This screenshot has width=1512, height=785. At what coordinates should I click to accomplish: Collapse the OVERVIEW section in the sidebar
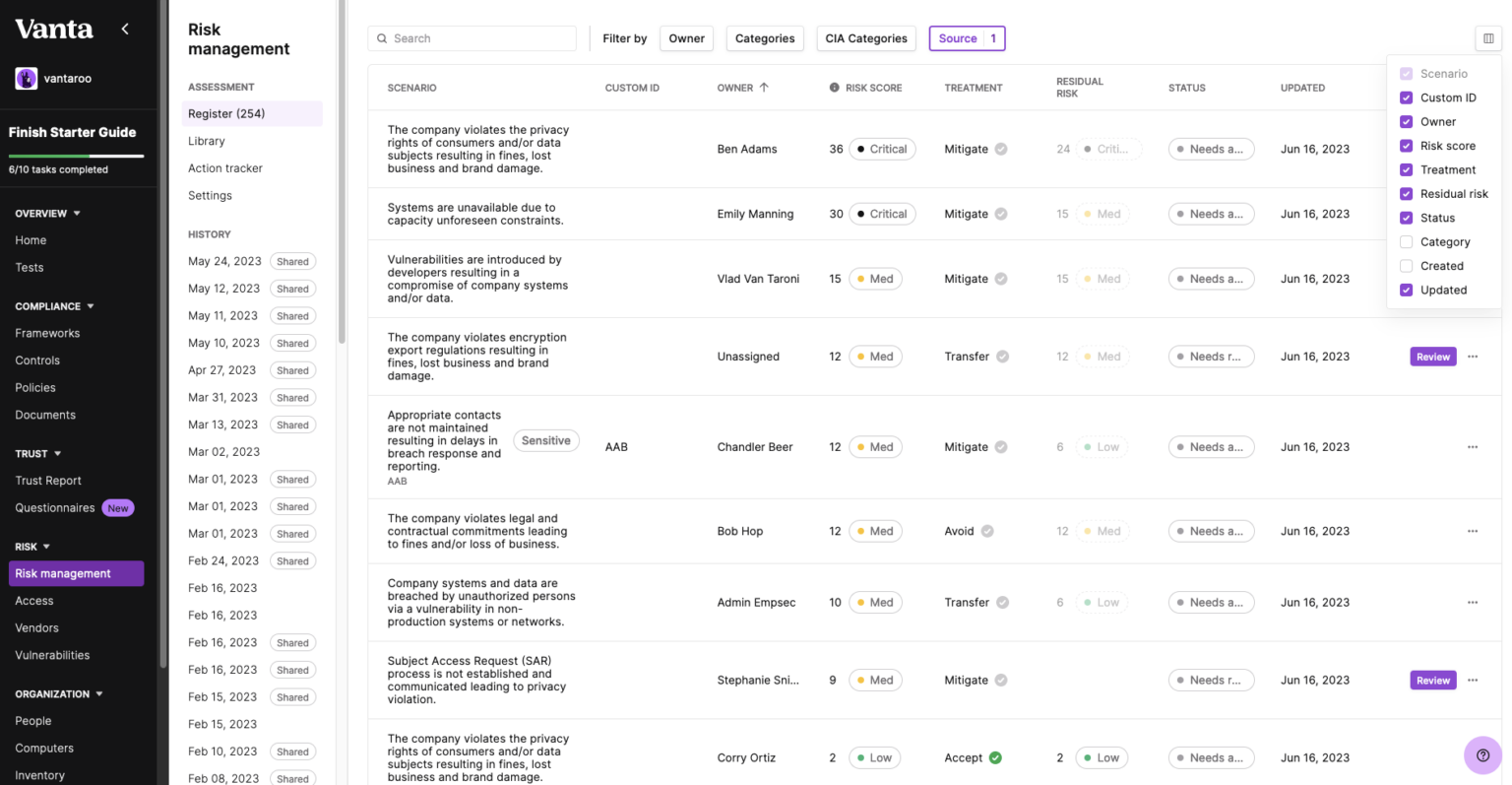click(x=75, y=213)
